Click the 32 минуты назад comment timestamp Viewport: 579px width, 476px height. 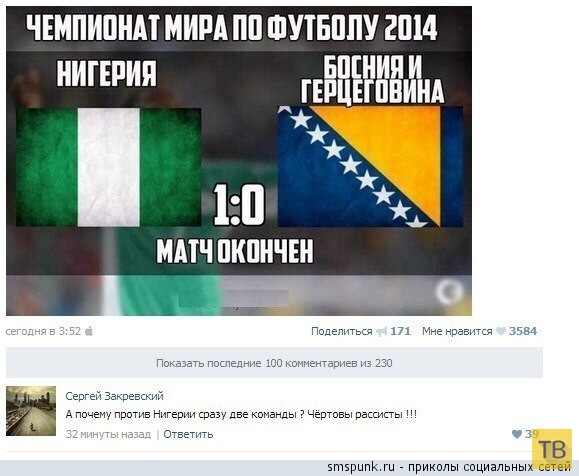(108, 434)
